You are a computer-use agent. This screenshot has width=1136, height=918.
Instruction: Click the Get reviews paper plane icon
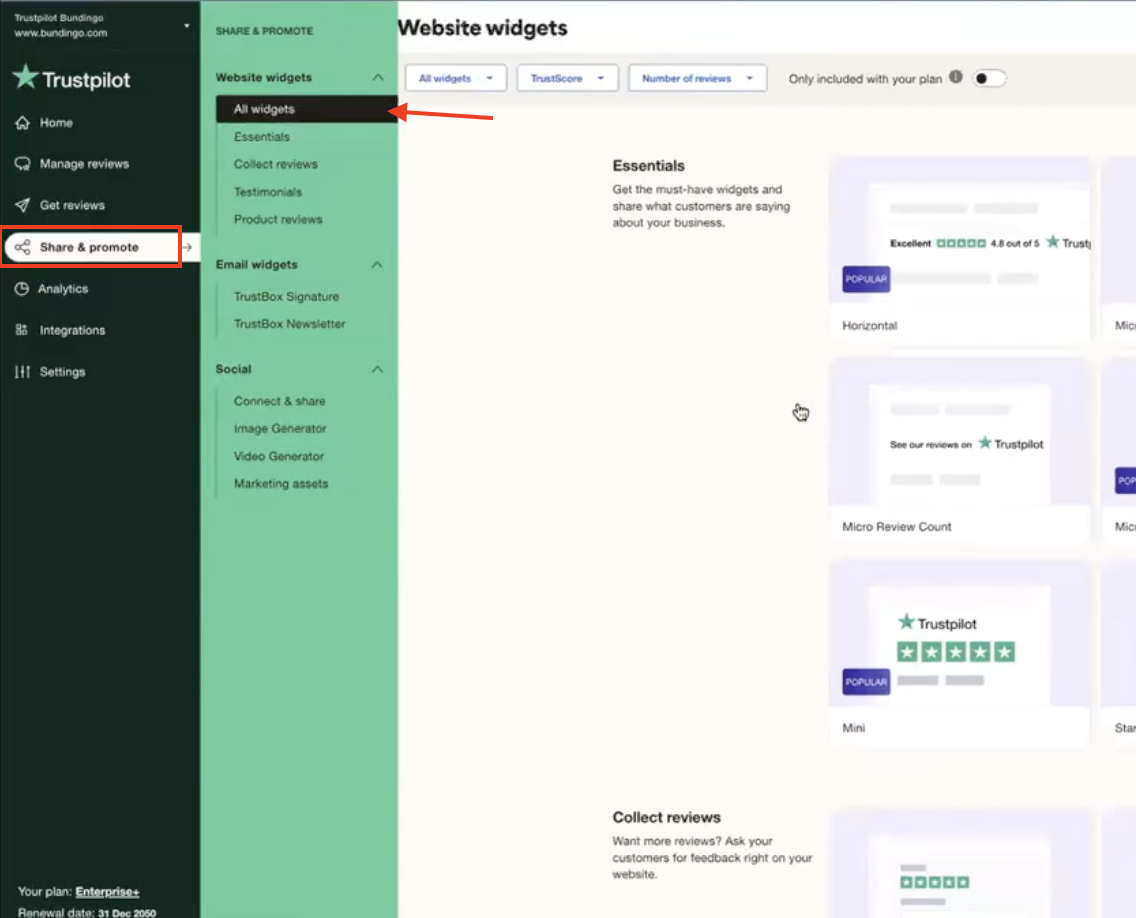(x=22, y=205)
